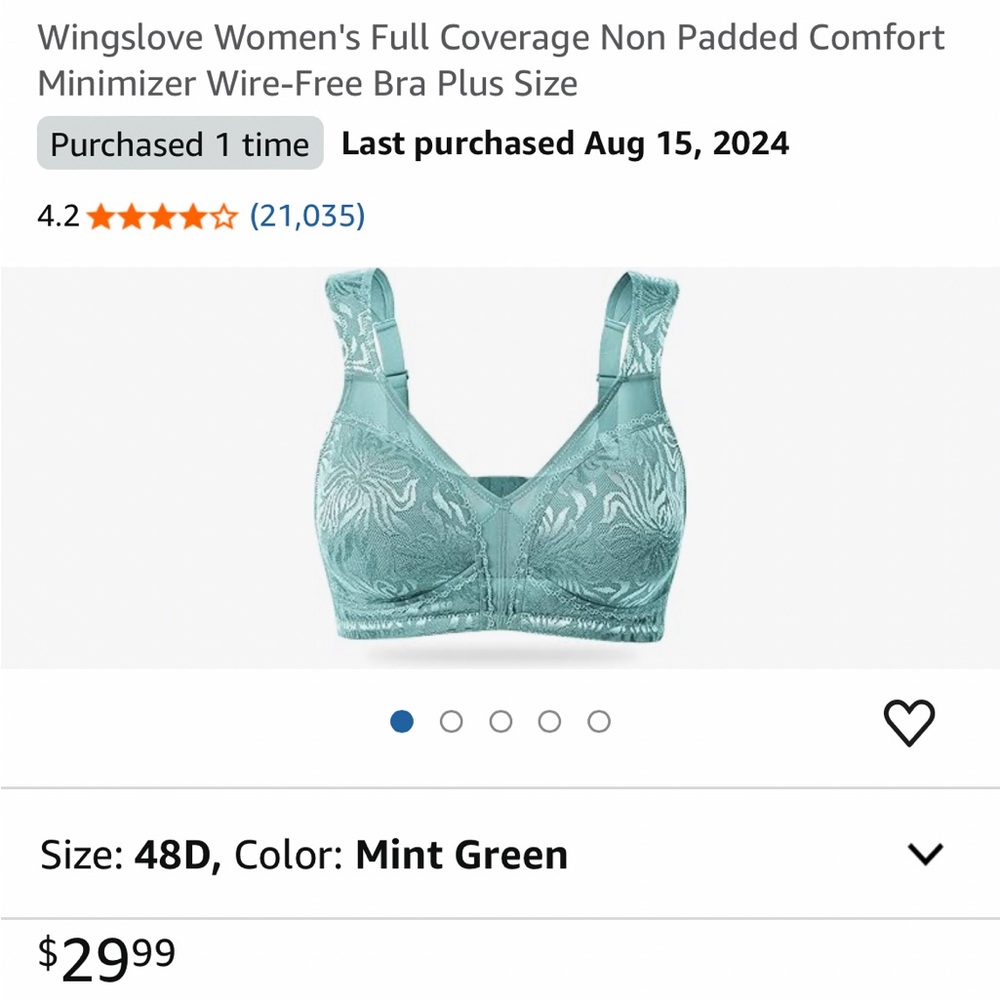Select the last image carousel dot

pyautogui.click(x=599, y=721)
